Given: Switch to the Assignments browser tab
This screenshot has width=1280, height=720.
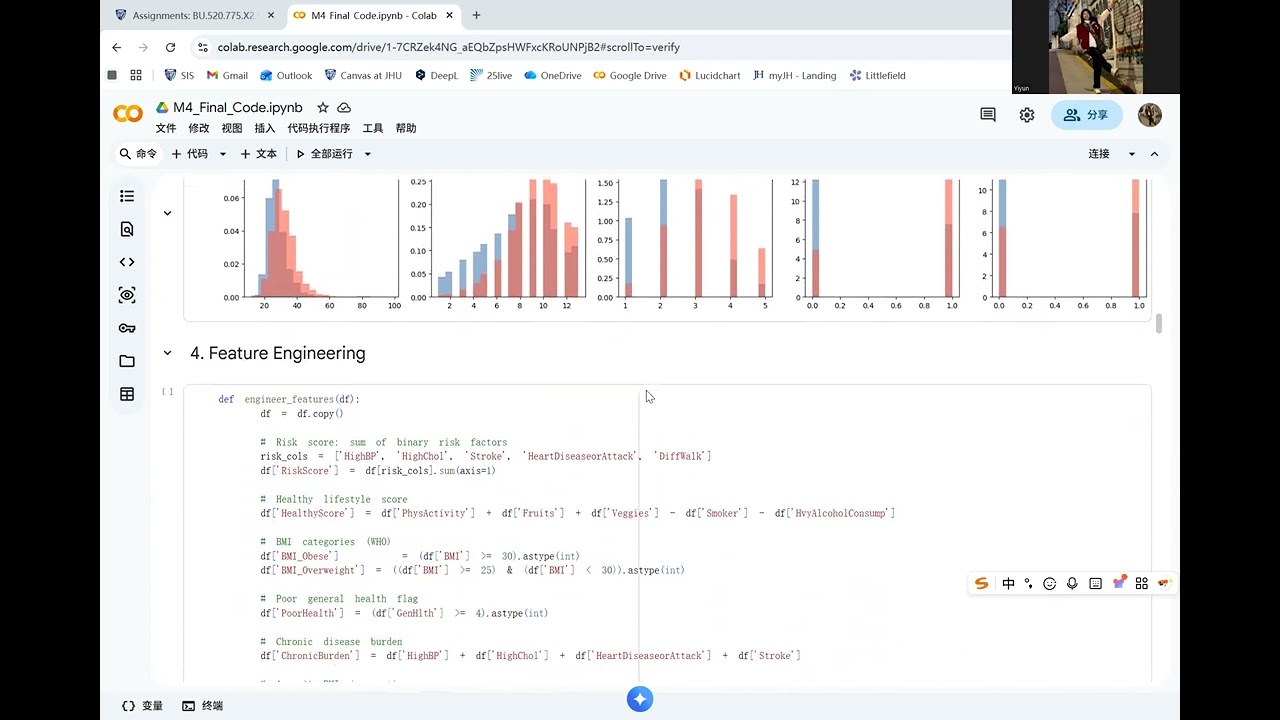Looking at the screenshot, I should coord(195,15).
